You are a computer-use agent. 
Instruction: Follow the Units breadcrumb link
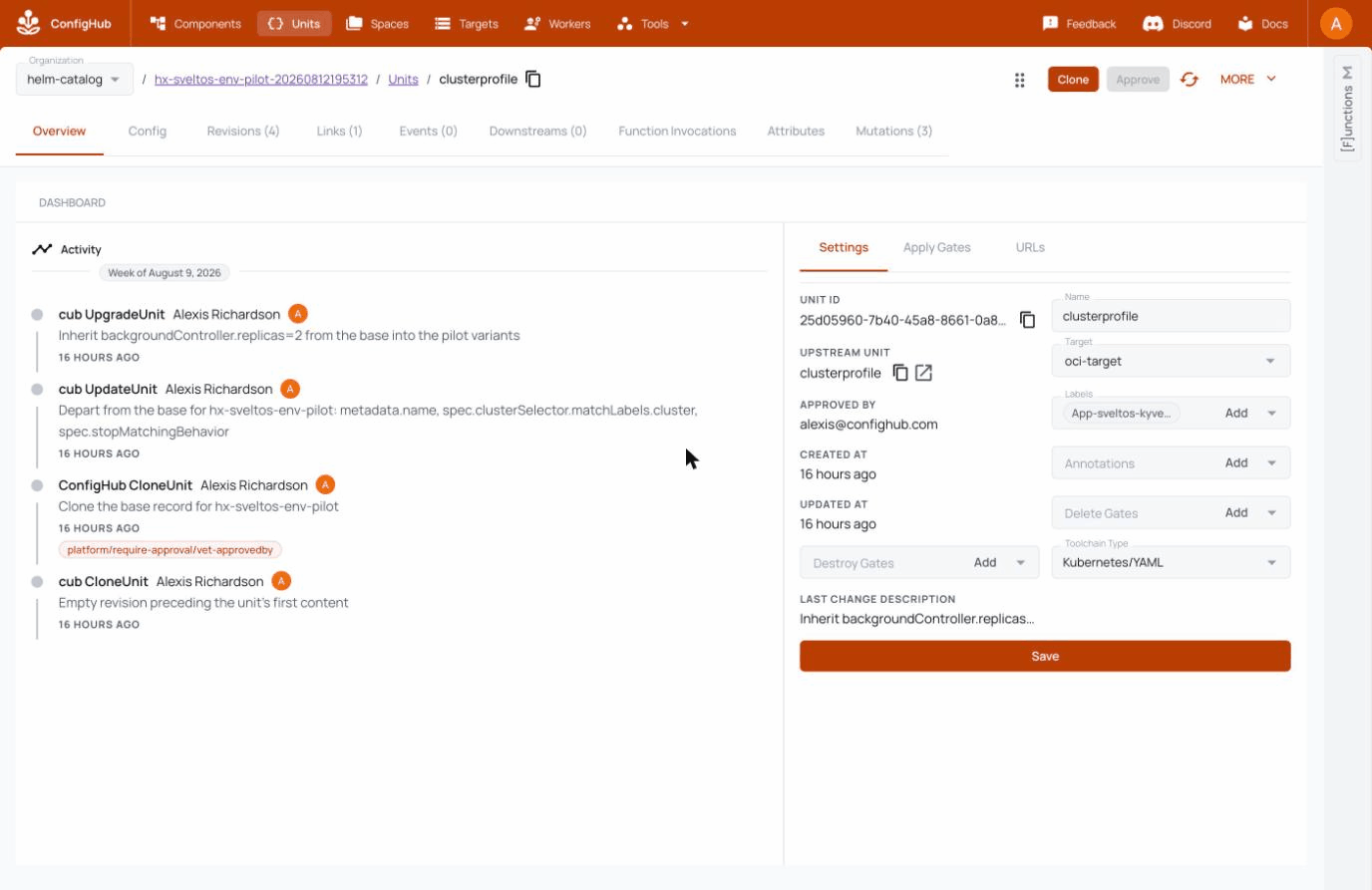tap(403, 80)
